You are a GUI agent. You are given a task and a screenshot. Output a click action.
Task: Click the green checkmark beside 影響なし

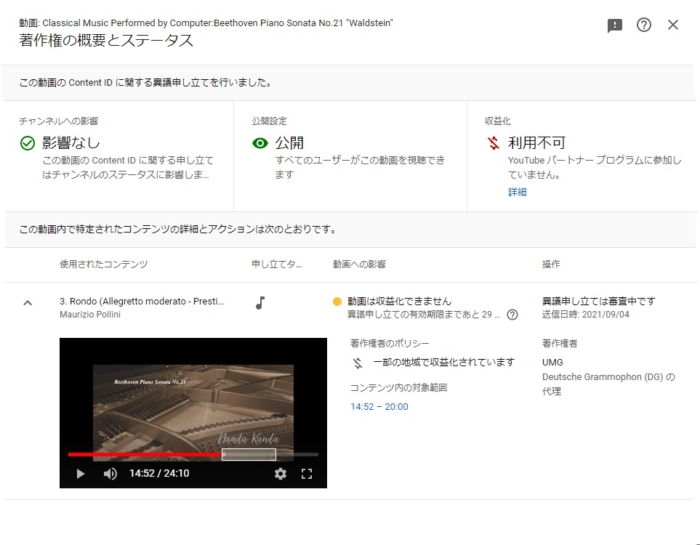[28, 143]
